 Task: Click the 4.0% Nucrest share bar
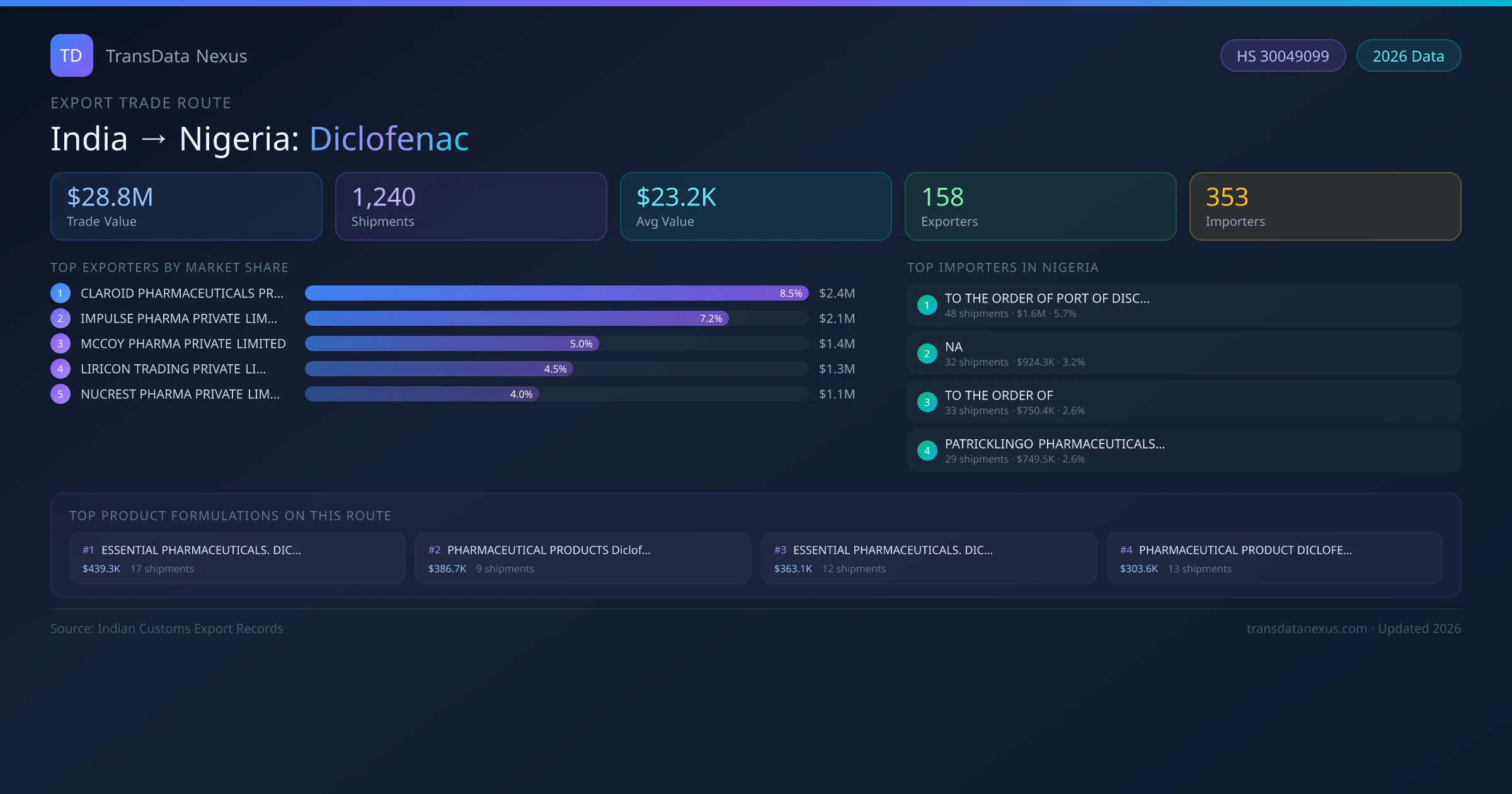pyautogui.click(x=421, y=394)
